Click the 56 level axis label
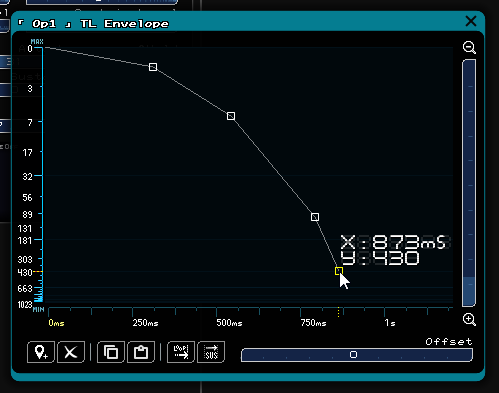 pyautogui.click(x=27, y=197)
